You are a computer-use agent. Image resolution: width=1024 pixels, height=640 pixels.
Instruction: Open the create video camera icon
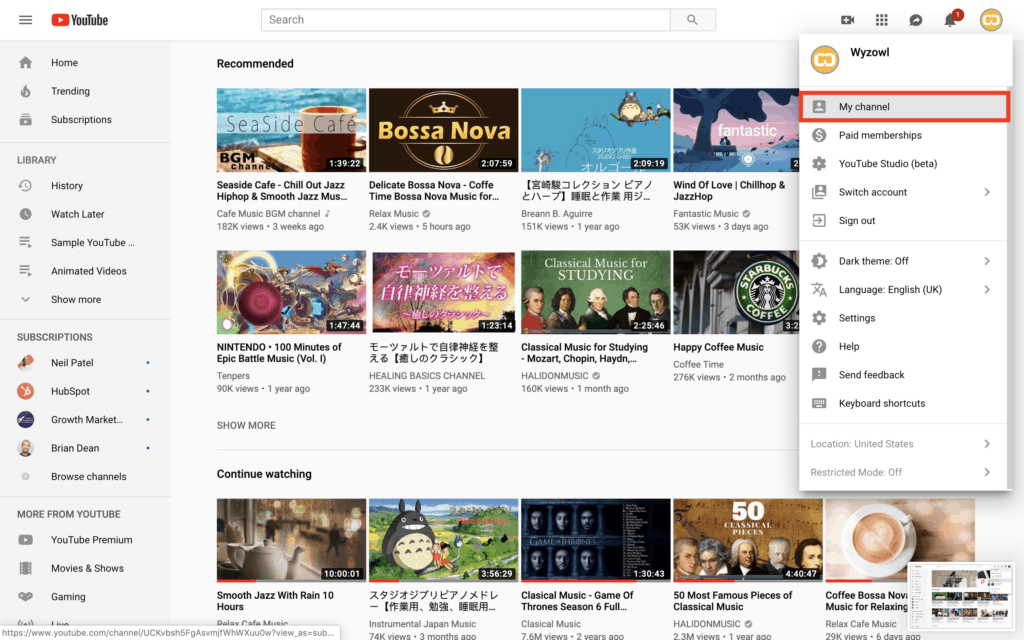(847, 20)
